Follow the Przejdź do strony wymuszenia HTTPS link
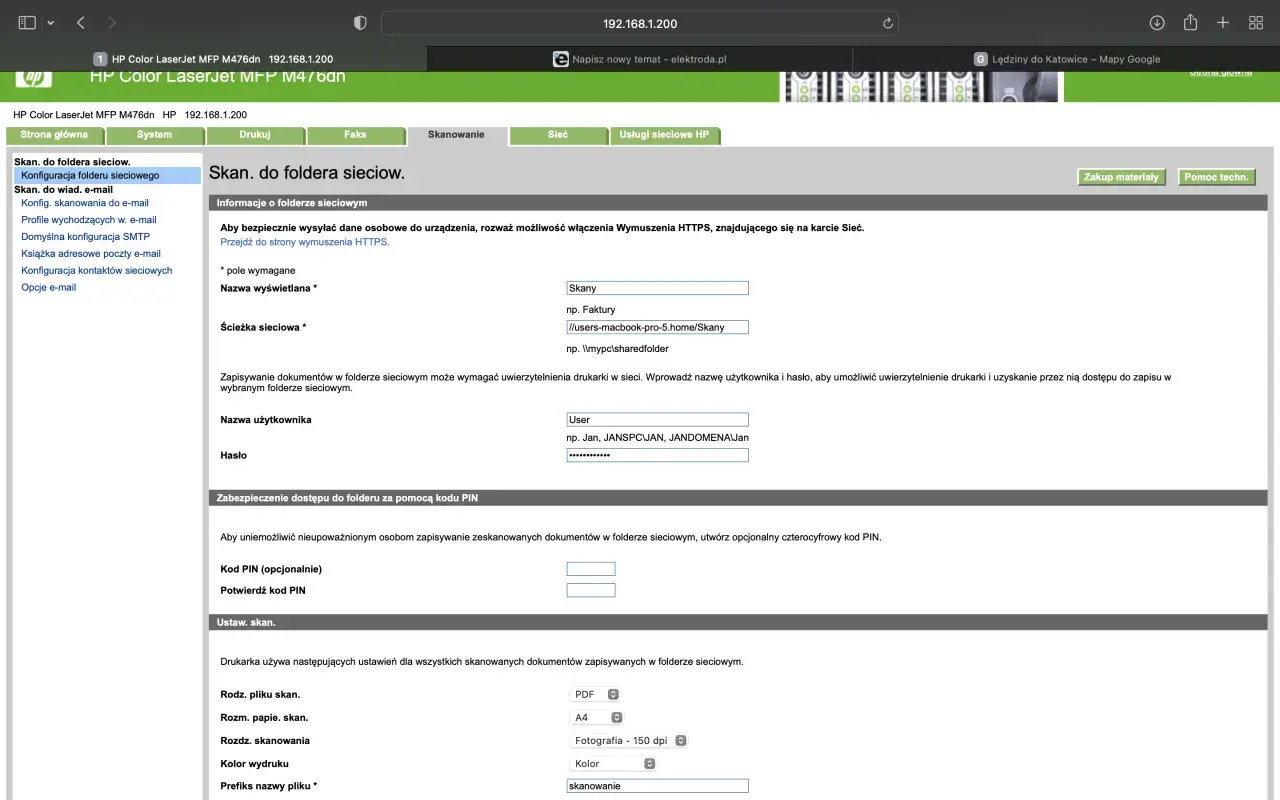1280x800 pixels. pos(305,241)
